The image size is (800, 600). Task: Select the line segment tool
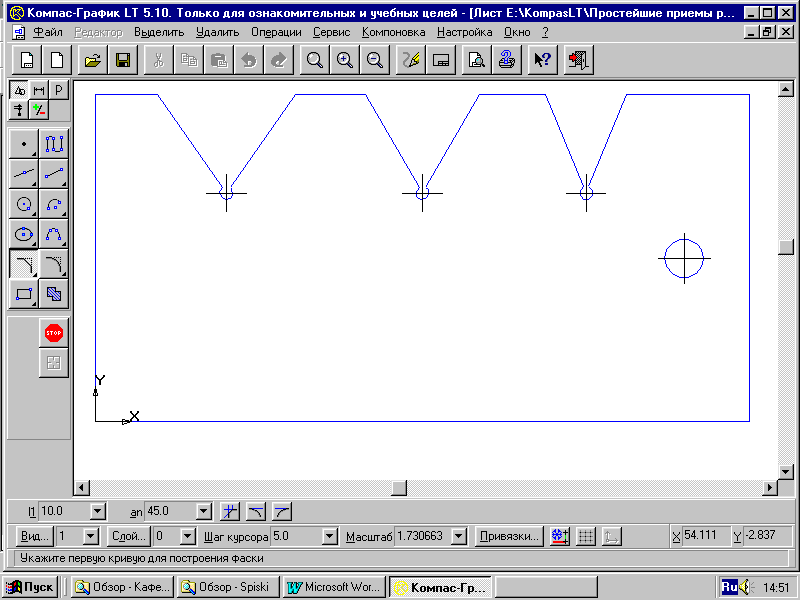[54, 174]
